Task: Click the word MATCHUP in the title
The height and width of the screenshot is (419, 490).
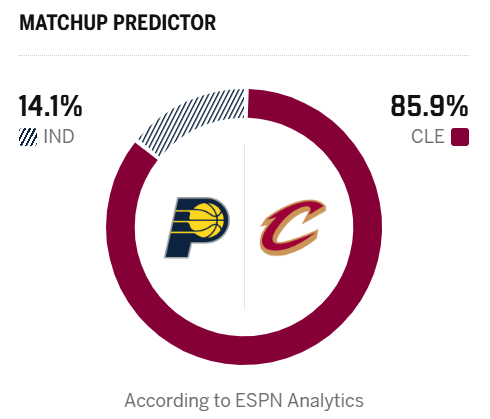Action: pyautogui.click(x=64, y=23)
